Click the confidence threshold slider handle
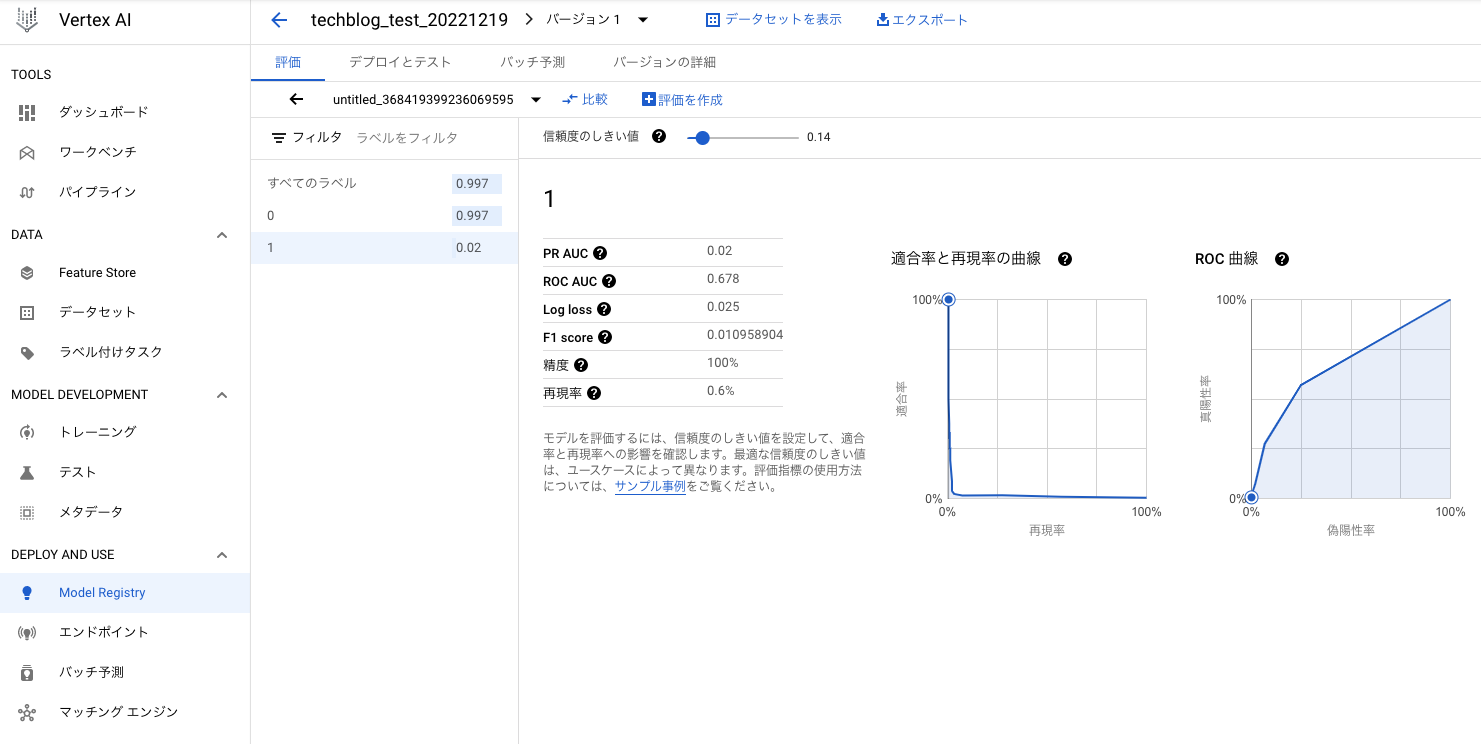The width and height of the screenshot is (1481, 744). tap(702, 138)
